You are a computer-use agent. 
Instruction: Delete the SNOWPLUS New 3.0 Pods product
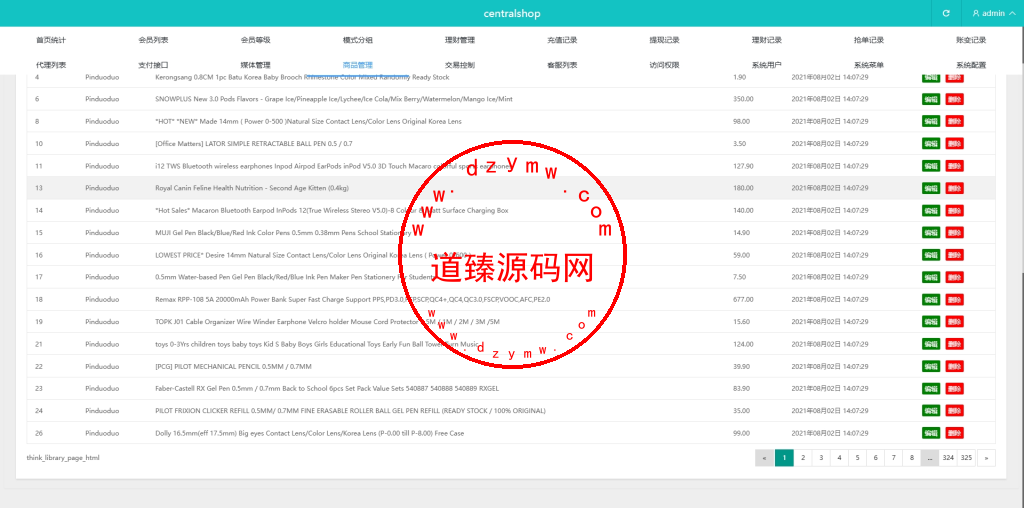click(x=954, y=99)
